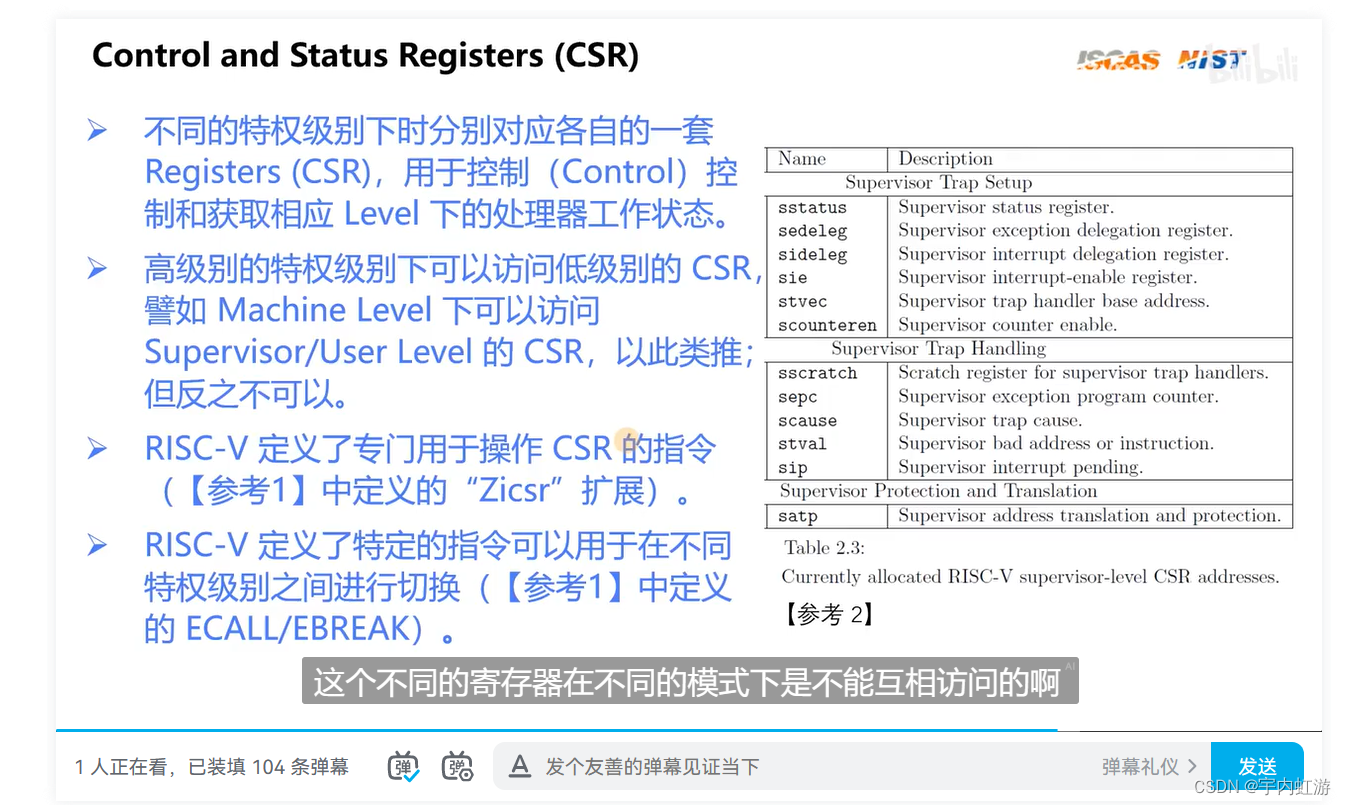Screen dimensions: 1346x805
Task: Click the bullet mentioning Zicsr extension
Action: 430,470
